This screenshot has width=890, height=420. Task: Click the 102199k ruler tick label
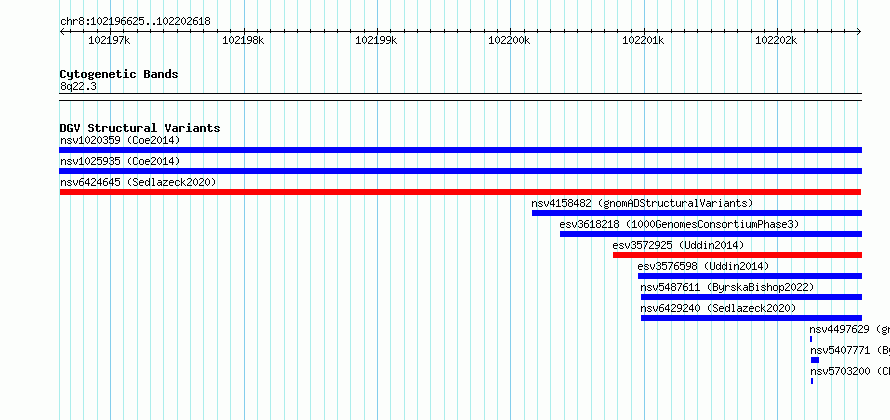click(376, 40)
